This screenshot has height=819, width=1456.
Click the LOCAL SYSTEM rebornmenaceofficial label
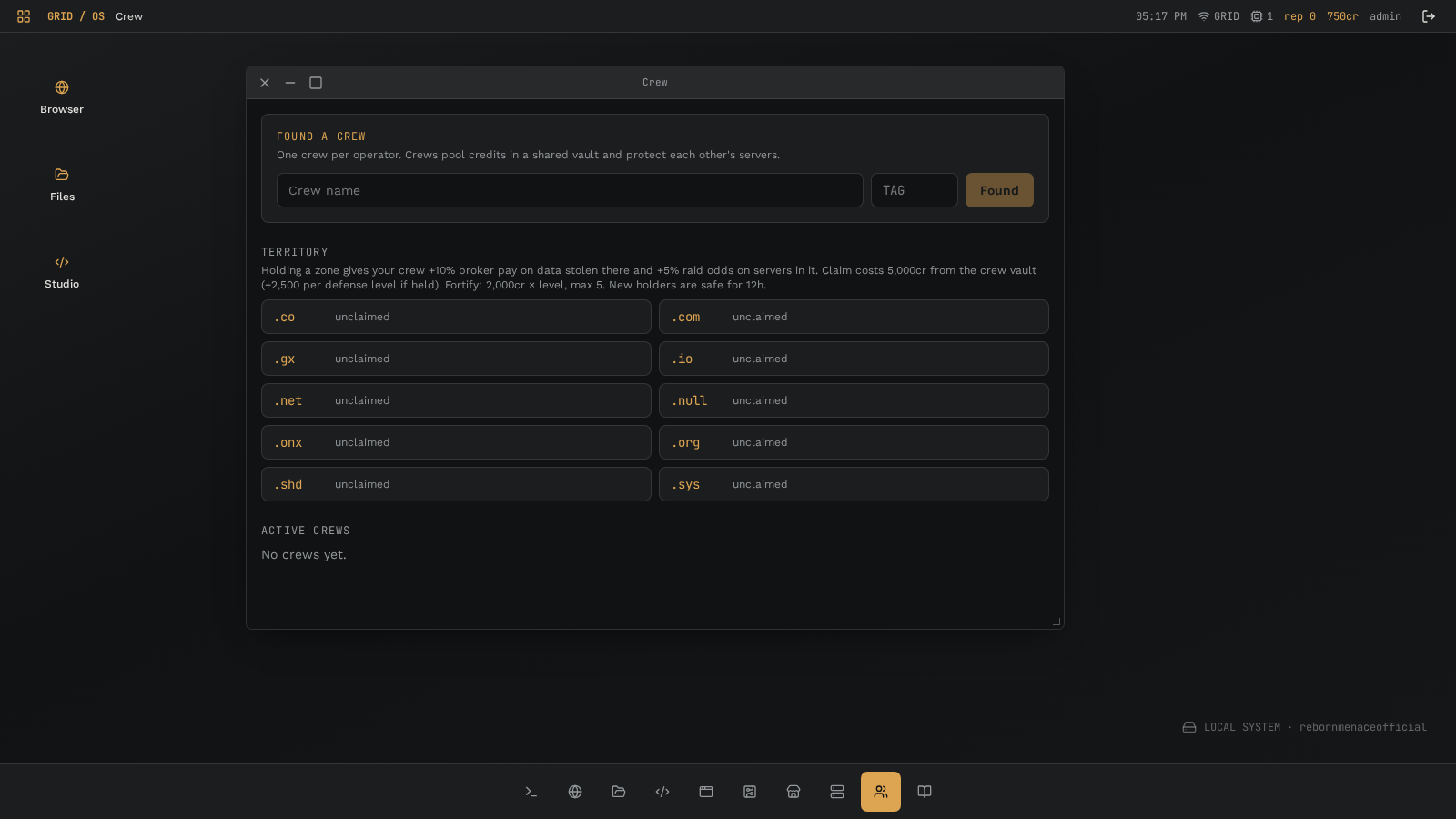(1304, 727)
